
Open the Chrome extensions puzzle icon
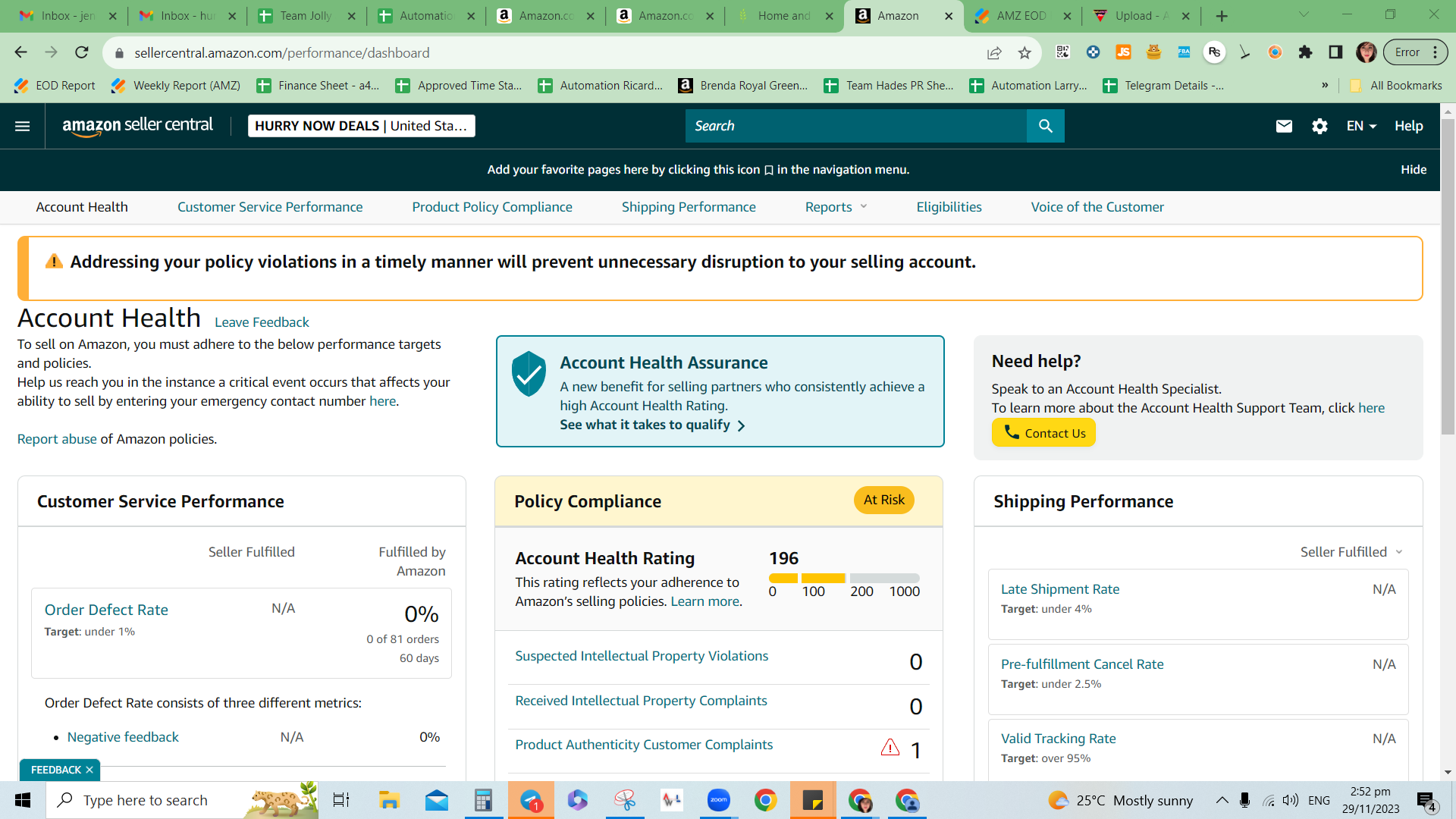tap(1305, 52)
